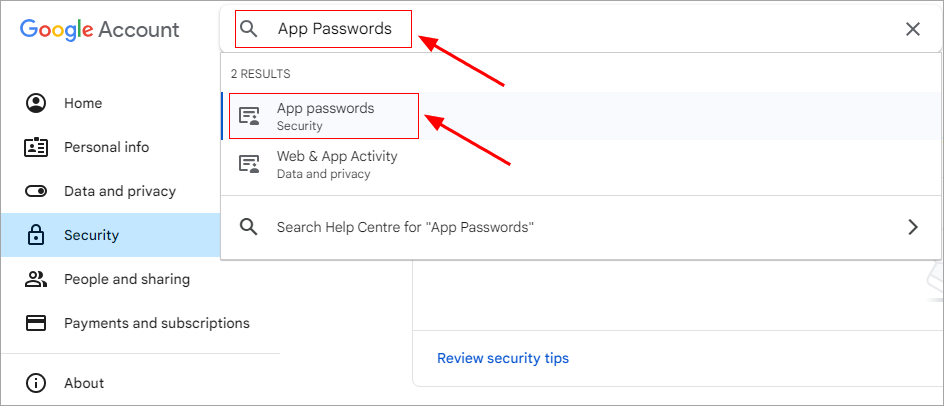The width and height of the screenshot is (944, 406).
Task: Click the People and sharing icon
Action: [x=36, y=279]
